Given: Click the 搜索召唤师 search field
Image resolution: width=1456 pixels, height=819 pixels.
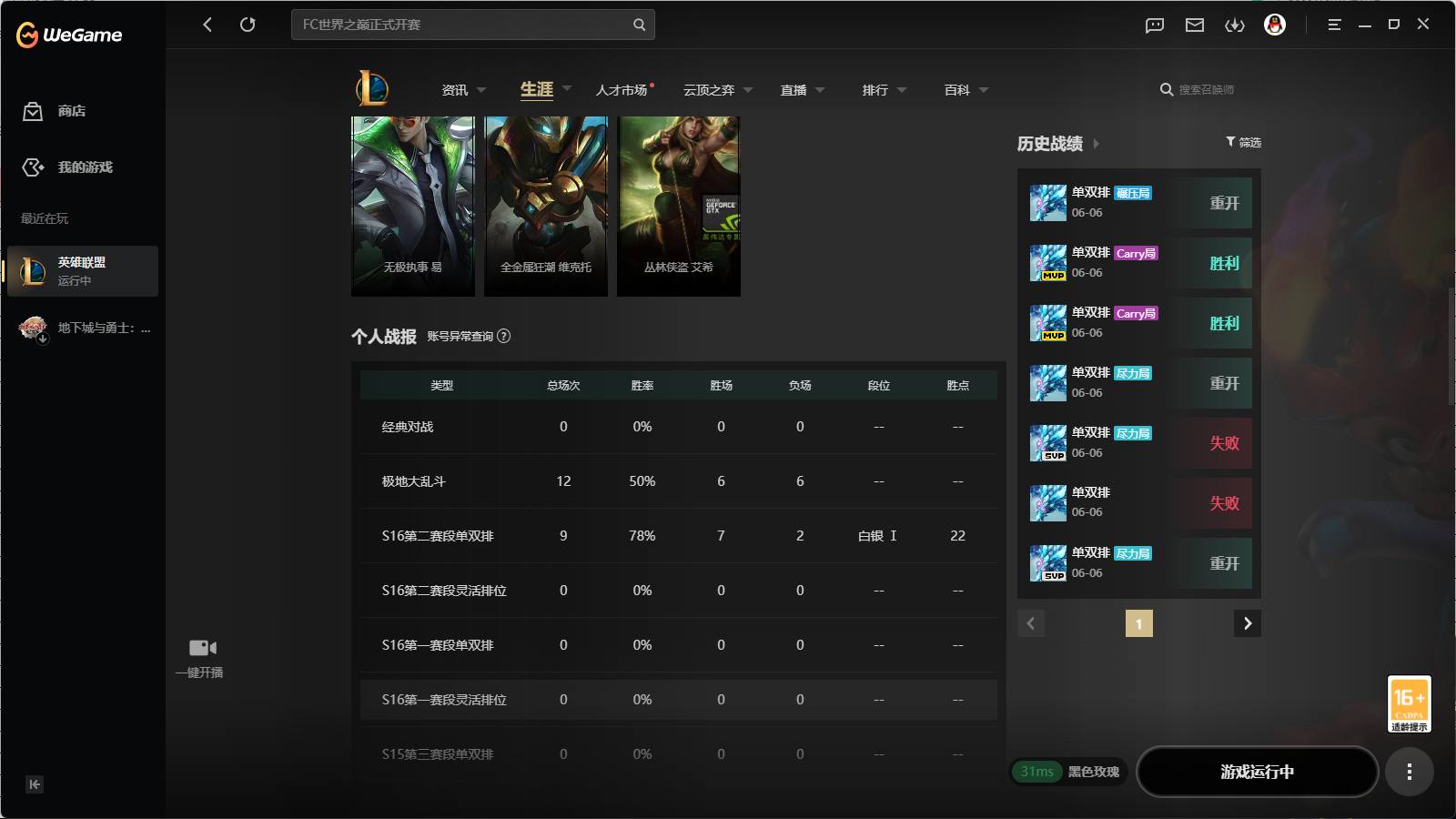Looking at the screenshot, I should 1206,89.
